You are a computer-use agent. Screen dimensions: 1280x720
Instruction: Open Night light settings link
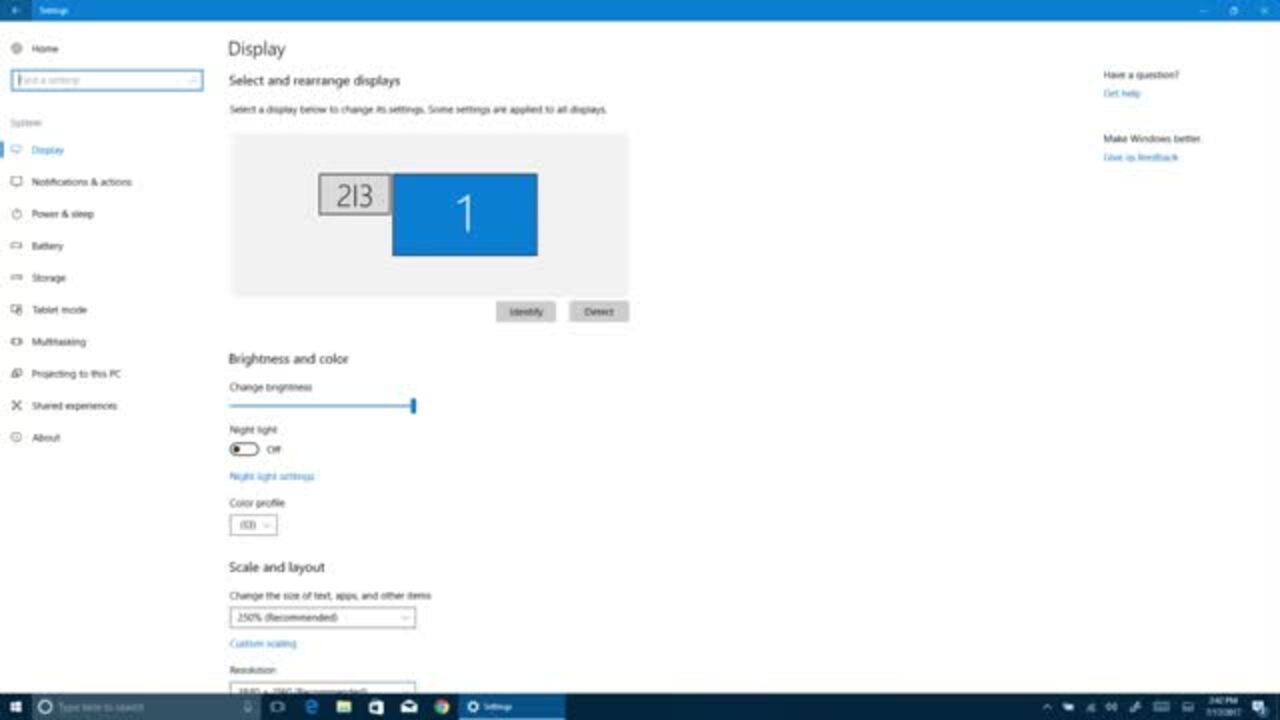[272, 477]
